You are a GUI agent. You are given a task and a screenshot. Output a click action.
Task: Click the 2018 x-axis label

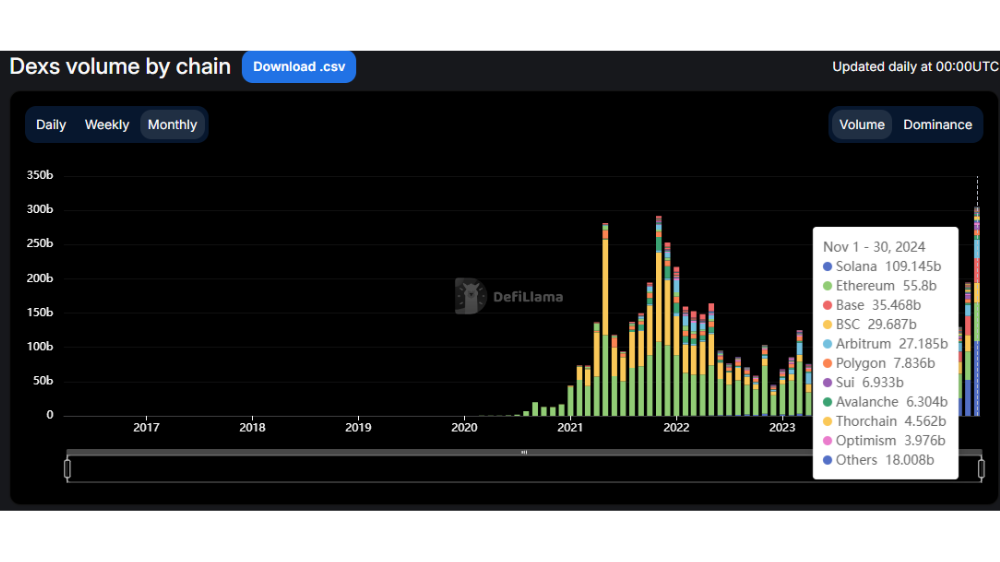pos(252,427)
